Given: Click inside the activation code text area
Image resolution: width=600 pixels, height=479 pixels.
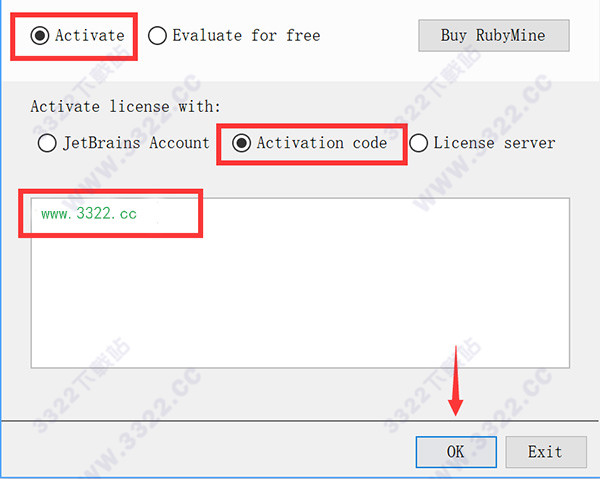Looking at the screenshot, I should click(300, 283).
